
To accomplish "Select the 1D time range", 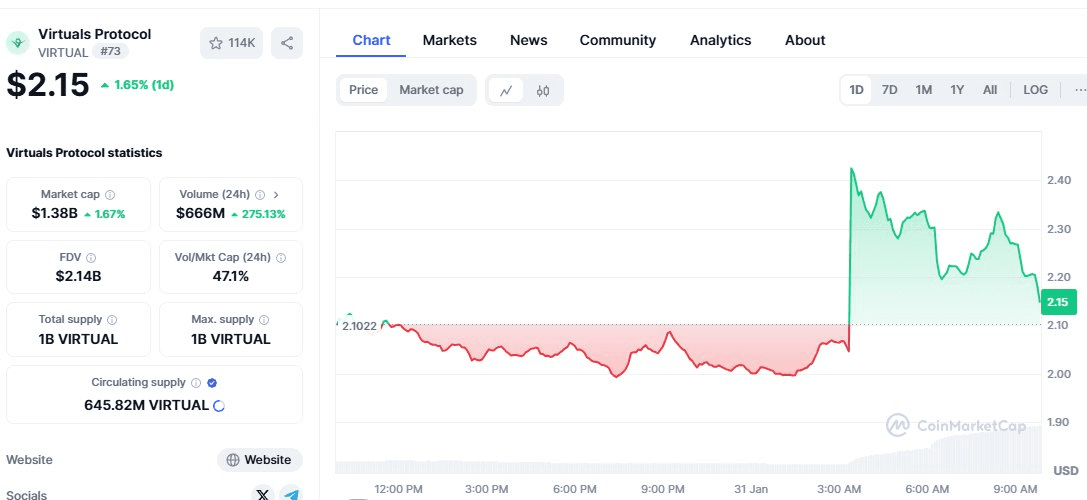I will [857, 90].
